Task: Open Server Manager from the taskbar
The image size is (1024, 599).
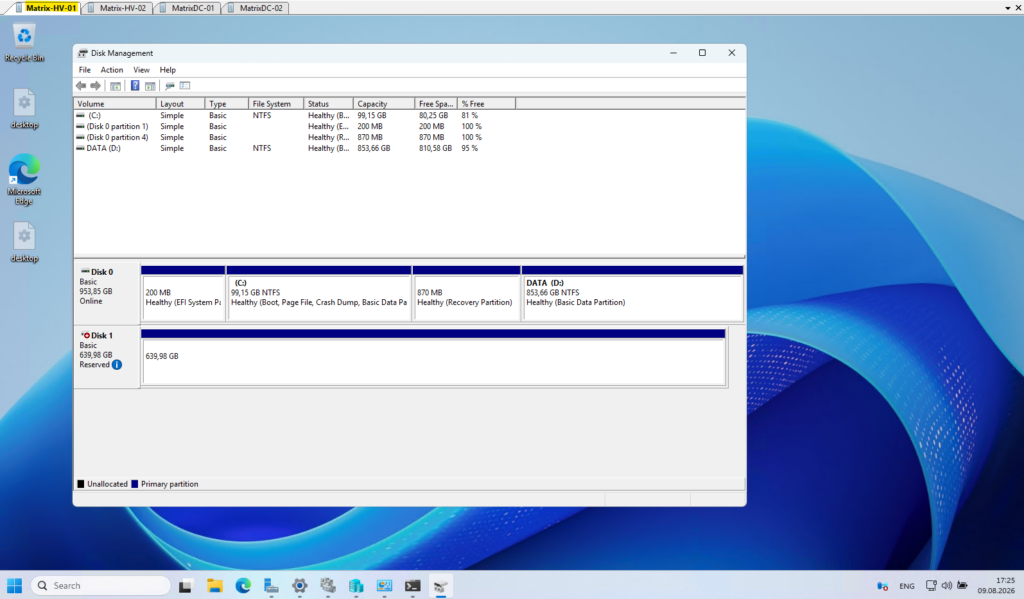Action: click(271, 586)
